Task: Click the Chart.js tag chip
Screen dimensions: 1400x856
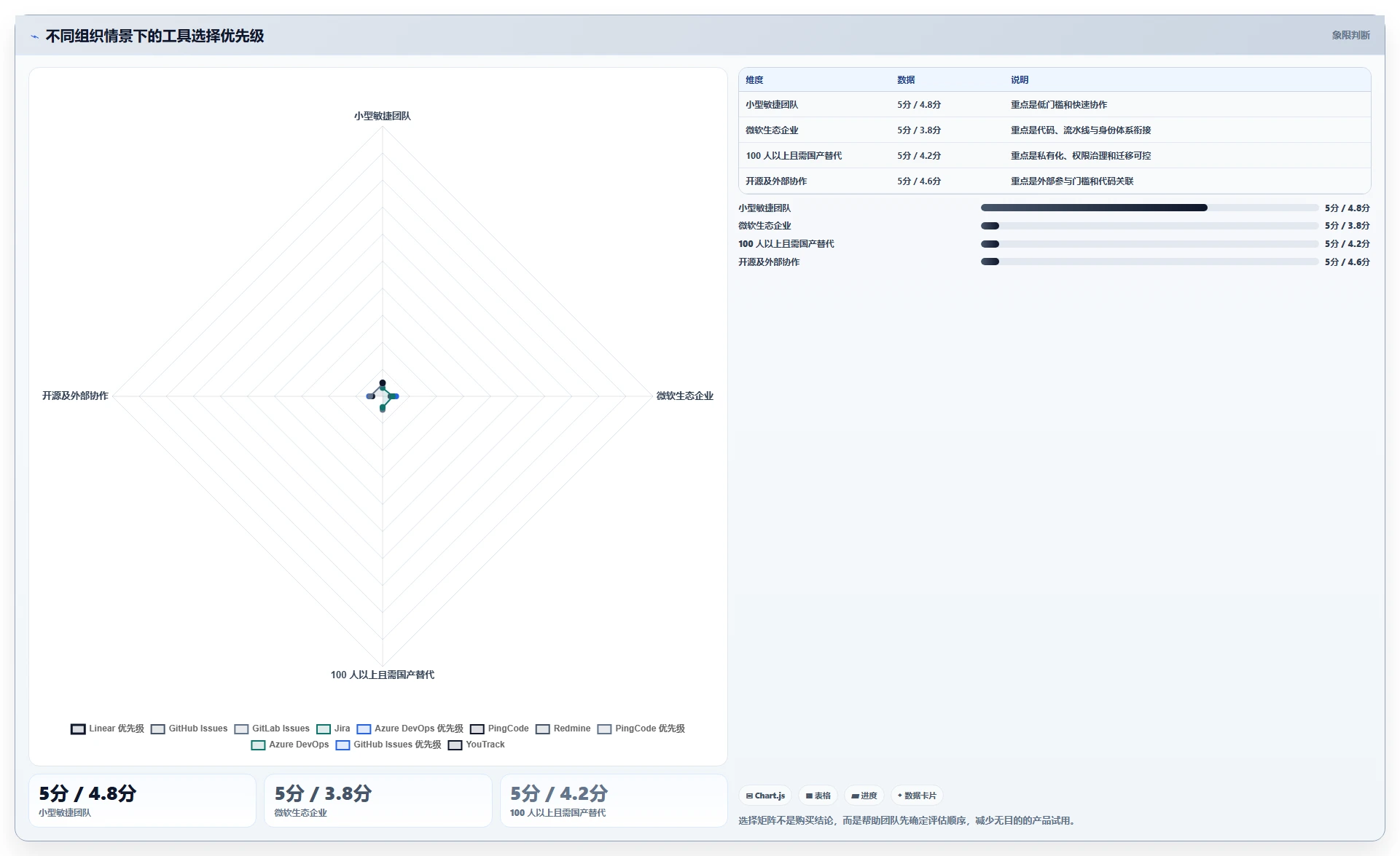Action: [x=765, y=796]
